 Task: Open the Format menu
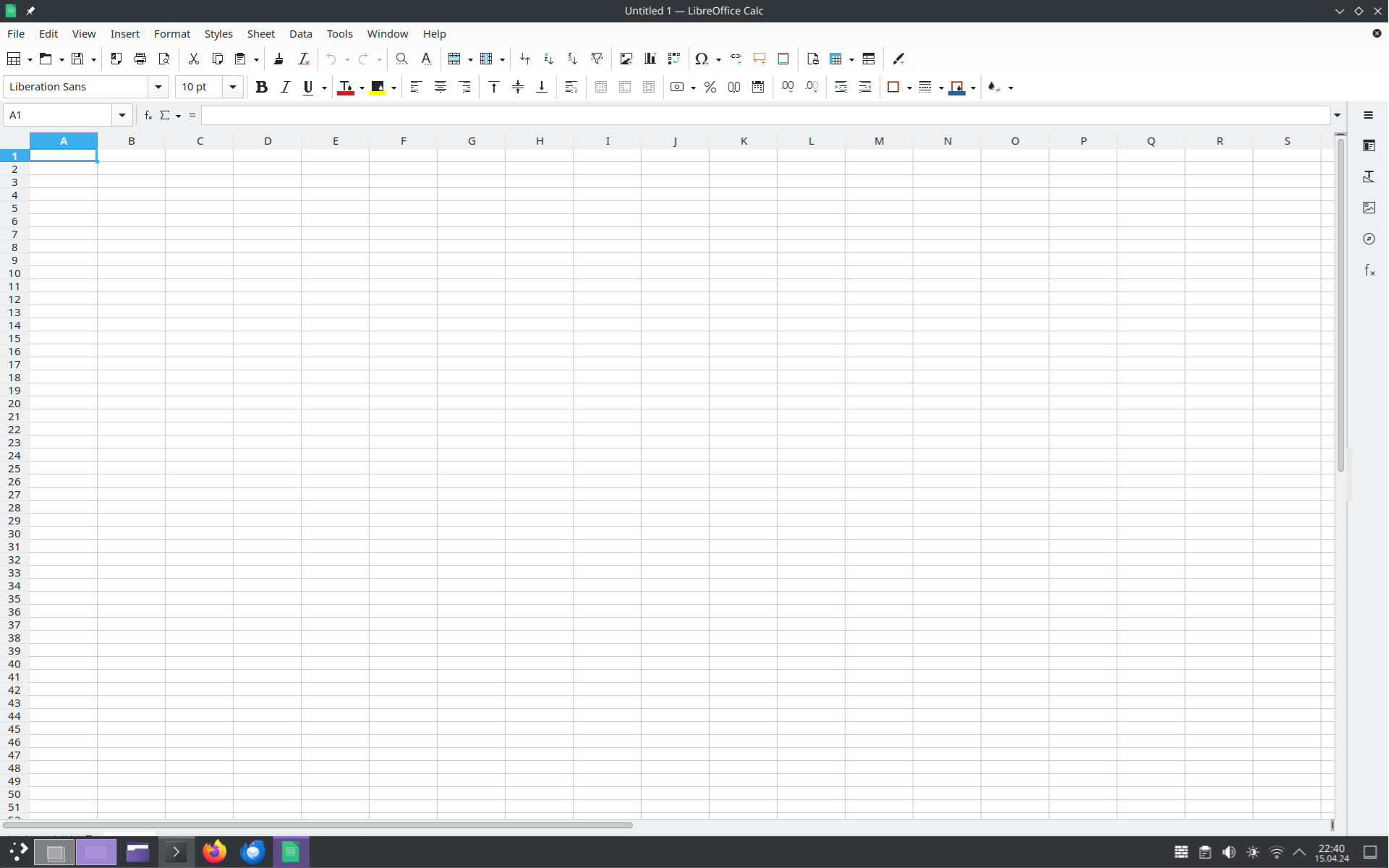point(171,34)
